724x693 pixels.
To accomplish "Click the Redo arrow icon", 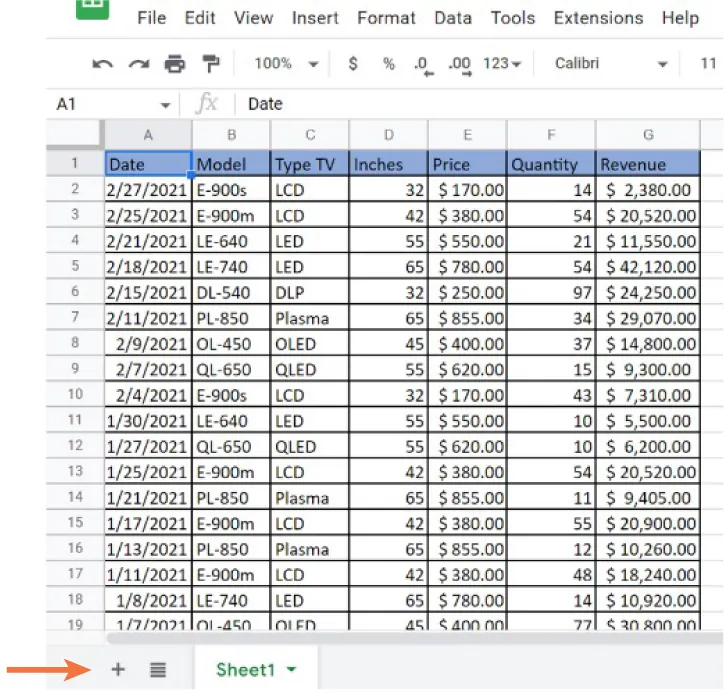I will [138, 64].
